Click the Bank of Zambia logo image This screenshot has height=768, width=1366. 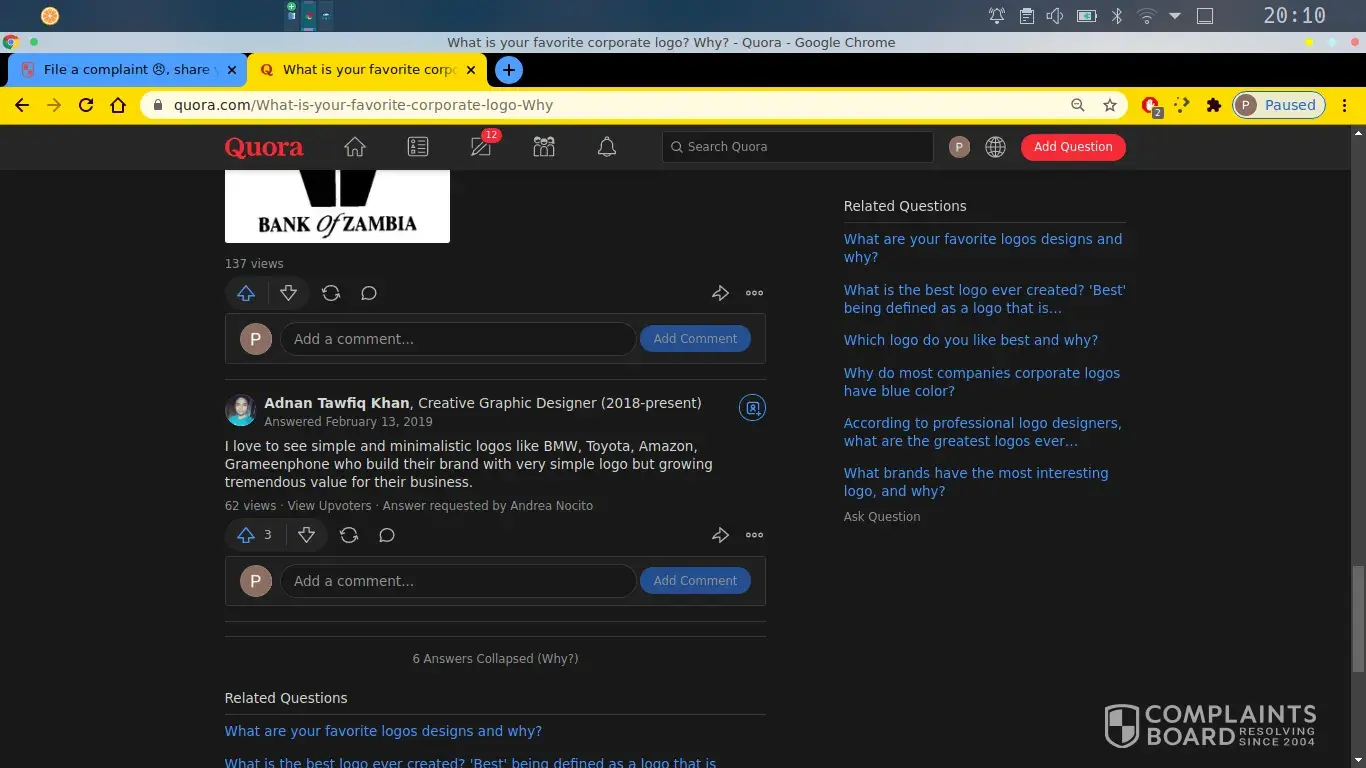pyautogui.click(x=337, y=206)
